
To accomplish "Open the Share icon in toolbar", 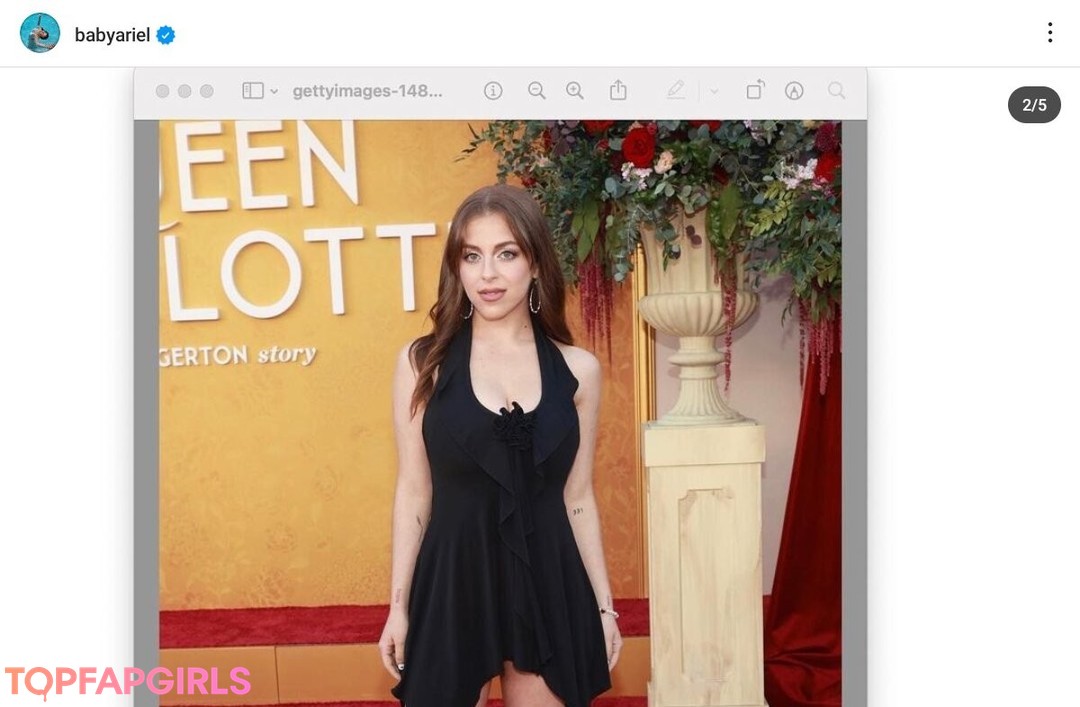I will (x=618, y=91).
